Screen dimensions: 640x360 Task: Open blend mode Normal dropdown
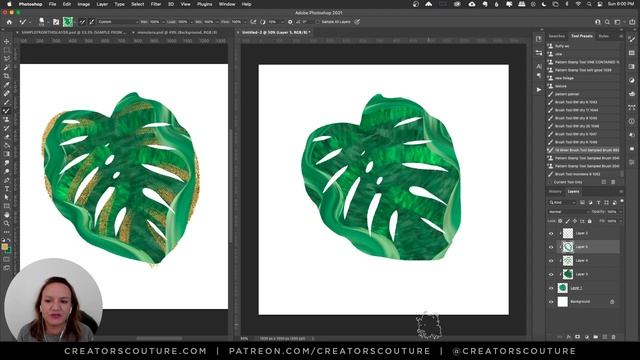(568, 212)
